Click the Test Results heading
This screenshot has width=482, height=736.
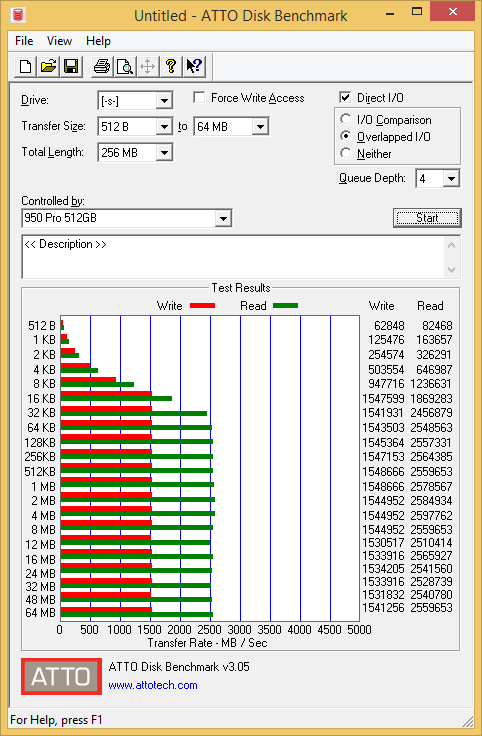coord(241,288)
